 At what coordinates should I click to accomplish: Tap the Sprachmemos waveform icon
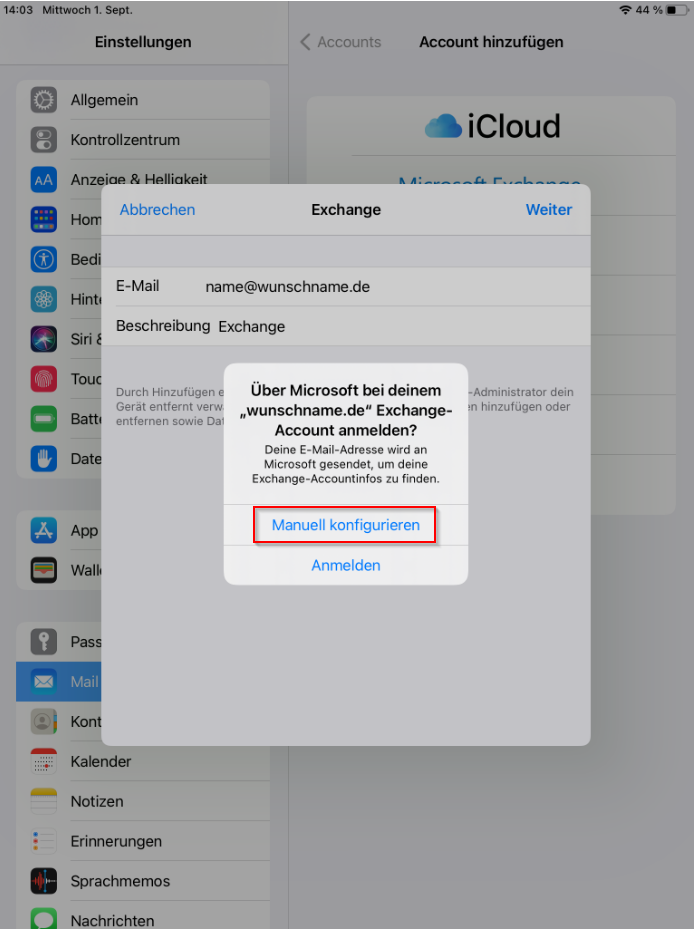coord(43,881)
